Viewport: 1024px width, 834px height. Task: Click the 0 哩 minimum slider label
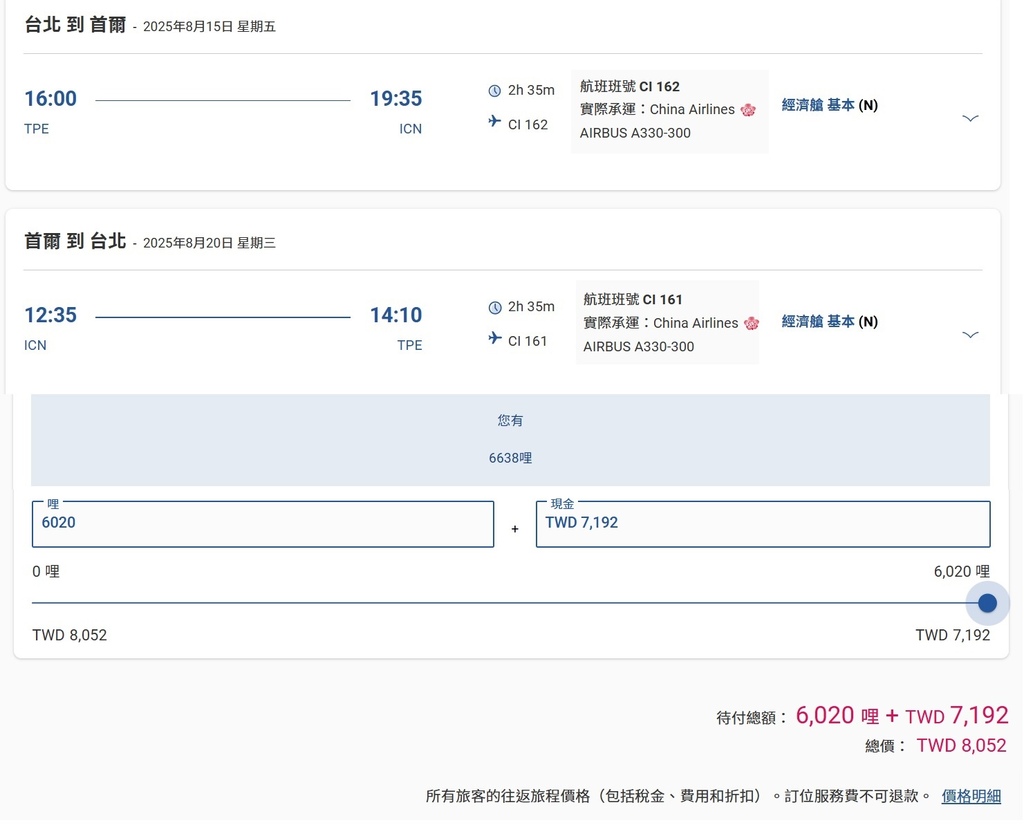coord(46,572)
